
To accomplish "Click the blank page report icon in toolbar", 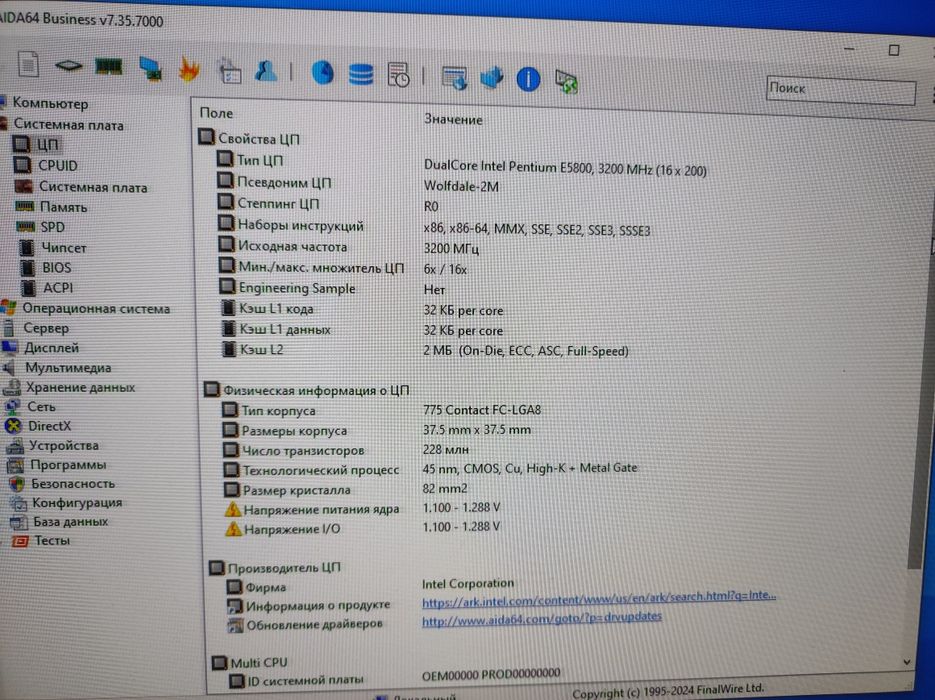I will [28, 64].
